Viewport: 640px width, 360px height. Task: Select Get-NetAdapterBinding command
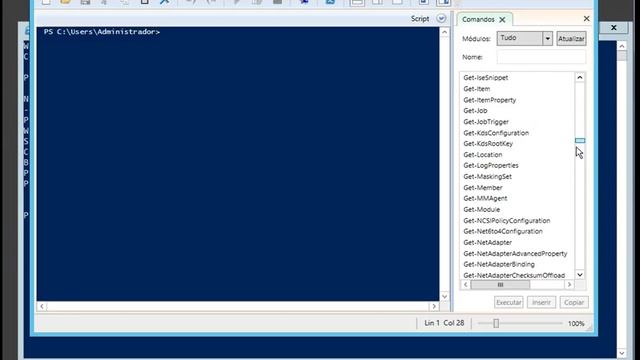coord(499,264)
